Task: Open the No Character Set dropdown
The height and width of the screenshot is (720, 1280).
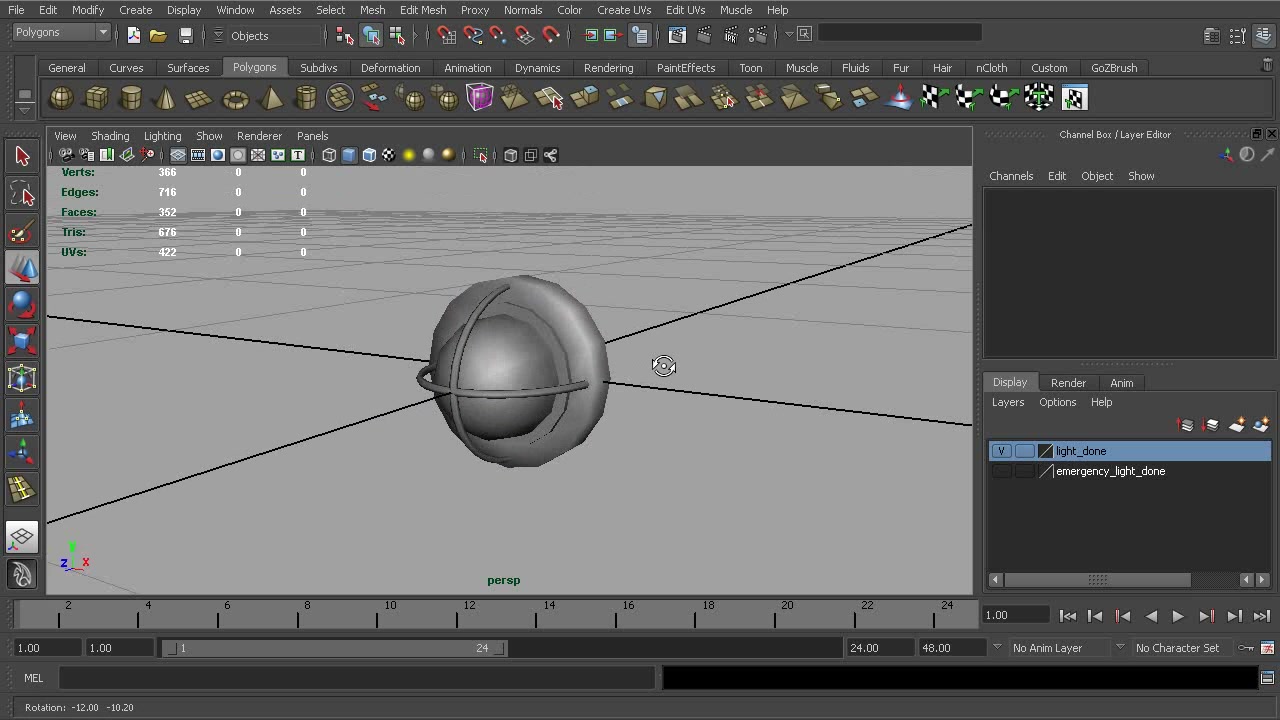Action: coord(1120,648)
